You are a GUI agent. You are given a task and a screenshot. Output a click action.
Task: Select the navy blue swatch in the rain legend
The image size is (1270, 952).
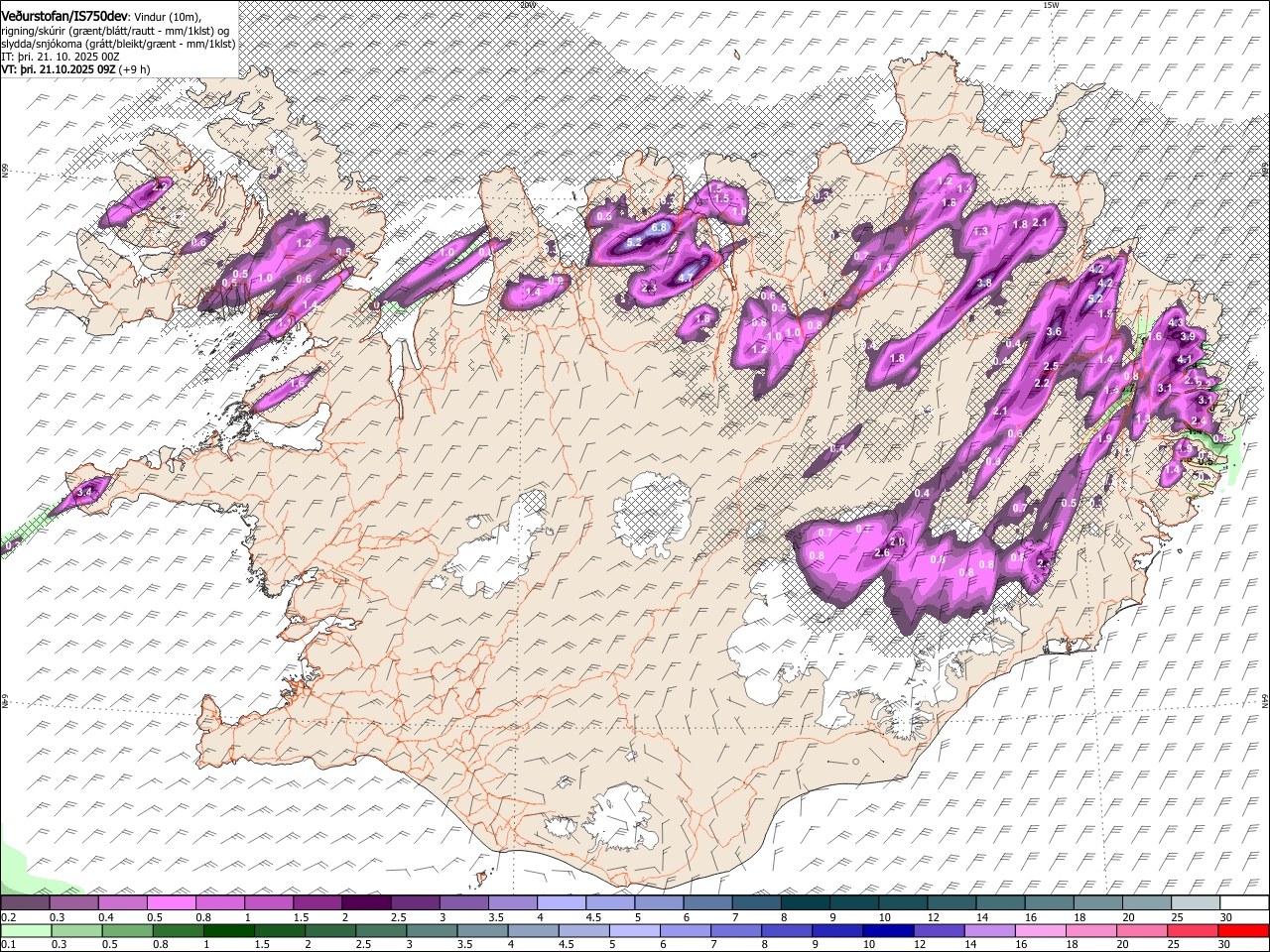click(887, 931)
